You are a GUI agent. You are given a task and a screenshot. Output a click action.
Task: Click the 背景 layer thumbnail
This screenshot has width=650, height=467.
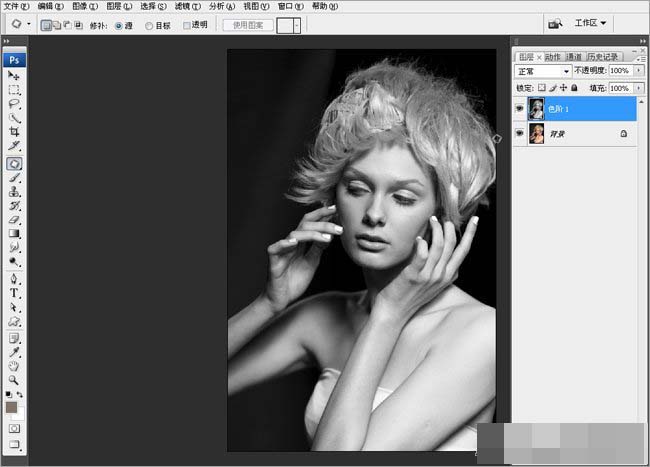click(536, 134)
